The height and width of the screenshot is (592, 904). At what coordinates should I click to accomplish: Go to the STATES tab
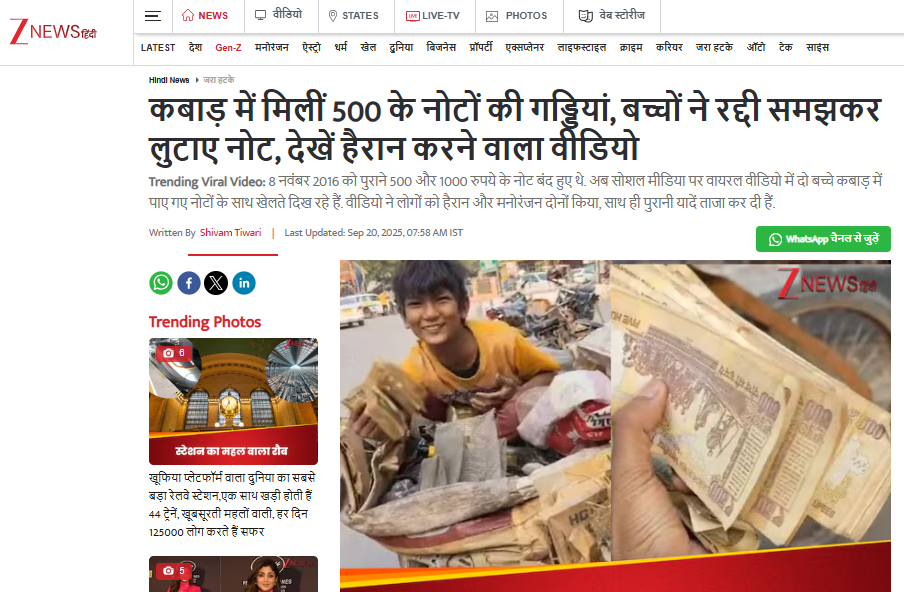coord(353,16)
